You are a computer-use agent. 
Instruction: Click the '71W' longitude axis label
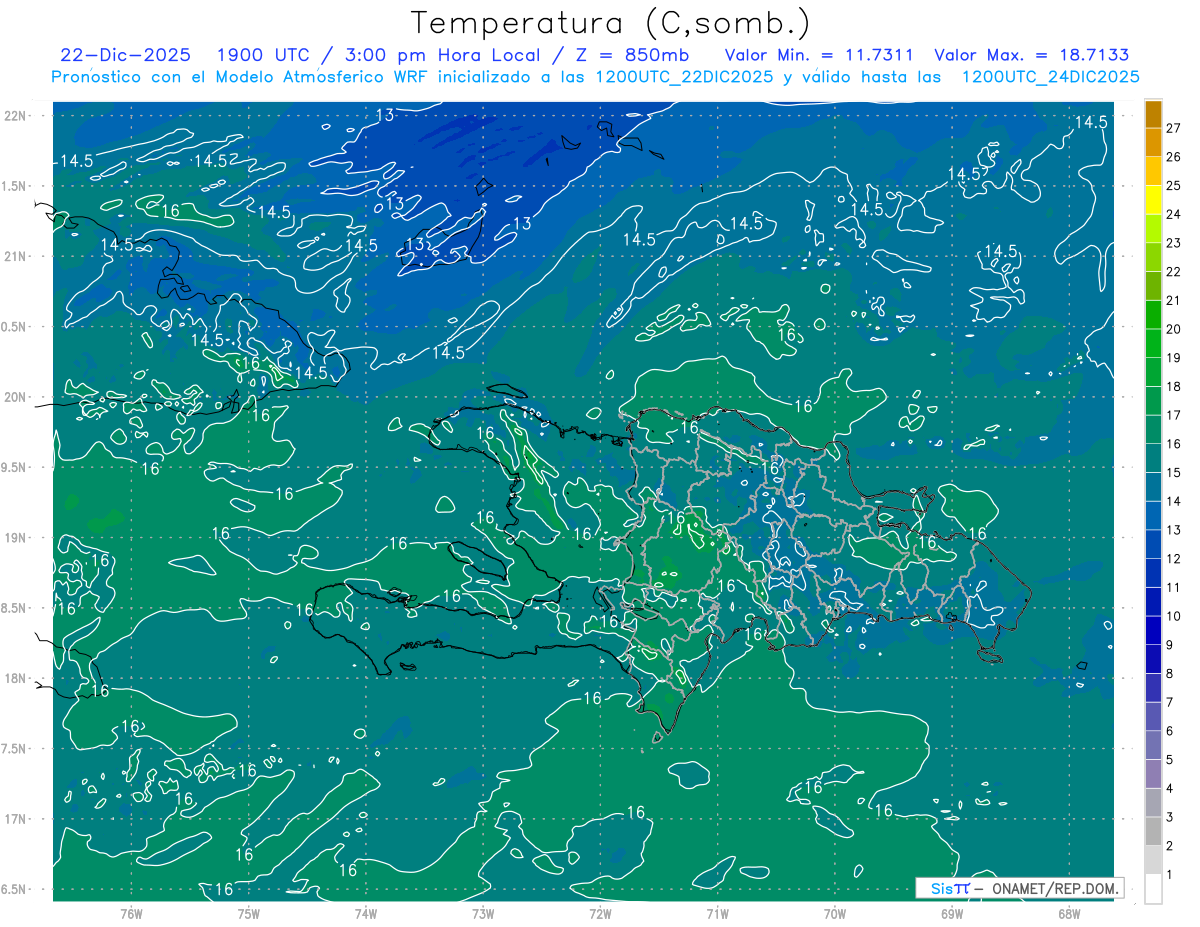[x=717, y=914]
